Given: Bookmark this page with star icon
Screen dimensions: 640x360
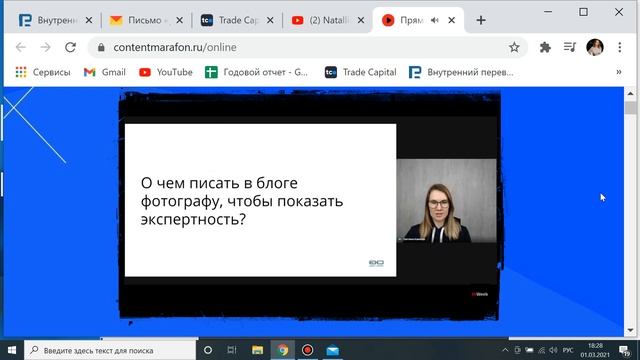Looking at the screenshot, I should 514,47.
